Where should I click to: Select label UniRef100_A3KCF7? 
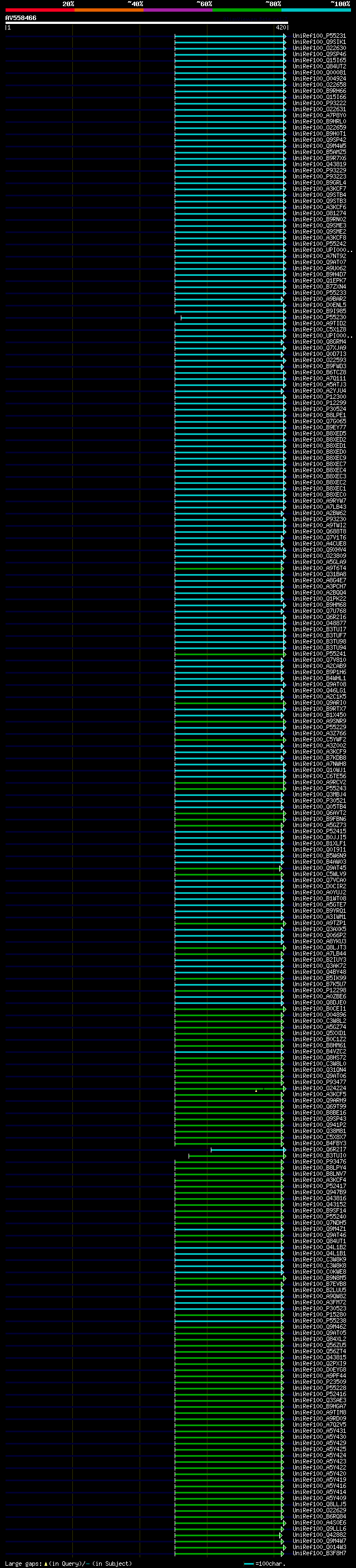click(319, 189)
